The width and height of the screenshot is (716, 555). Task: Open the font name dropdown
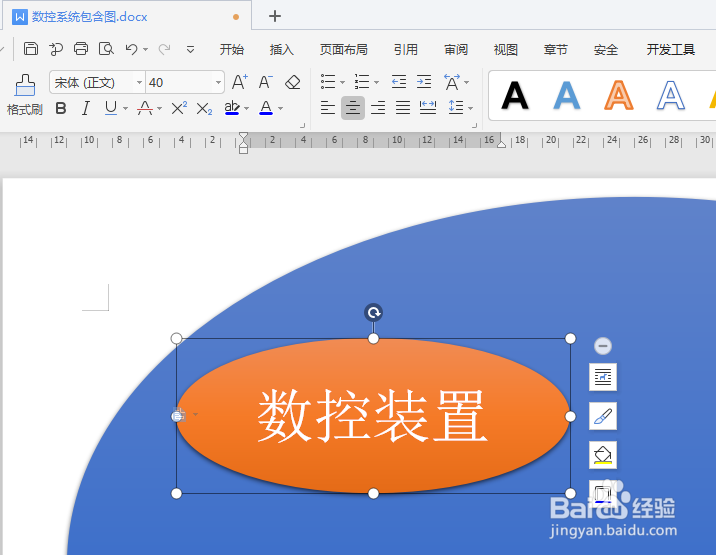point(139,83)
